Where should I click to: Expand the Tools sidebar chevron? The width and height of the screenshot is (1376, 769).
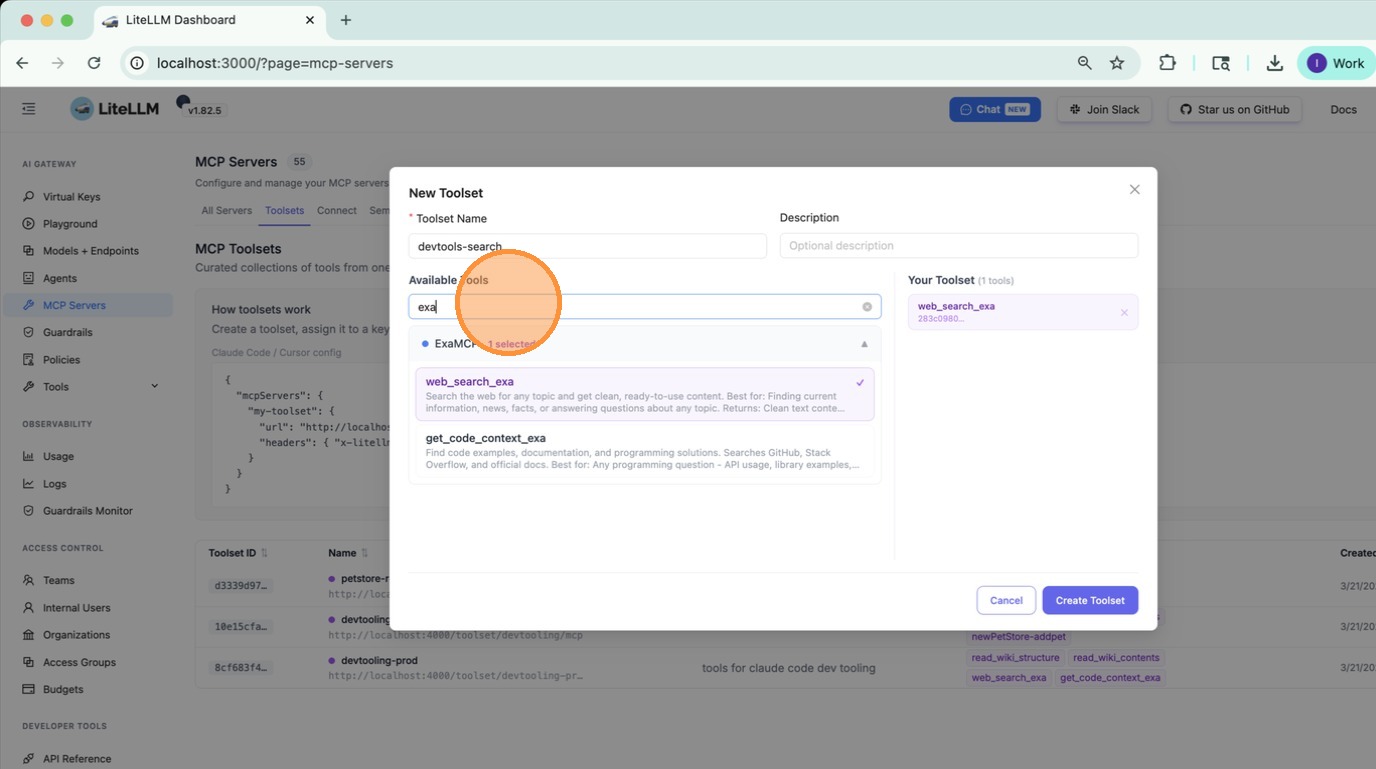pos(154,386)
